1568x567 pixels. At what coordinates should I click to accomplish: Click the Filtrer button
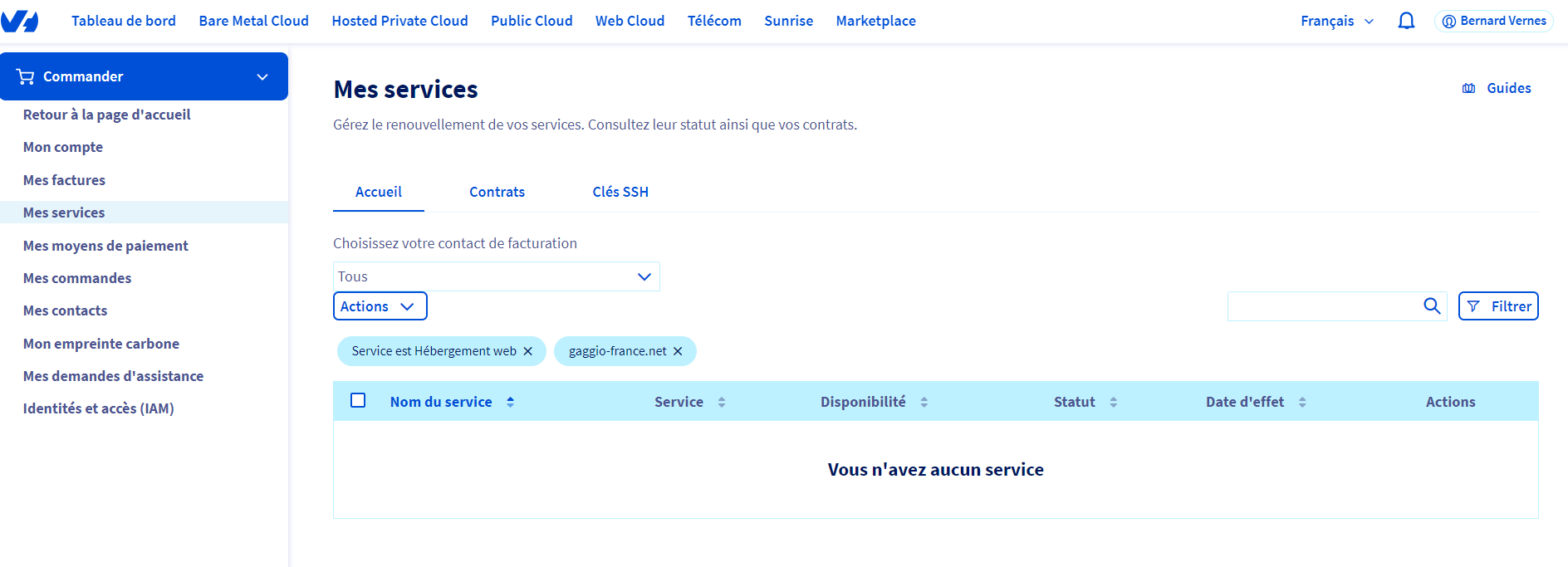point(1497,306)
